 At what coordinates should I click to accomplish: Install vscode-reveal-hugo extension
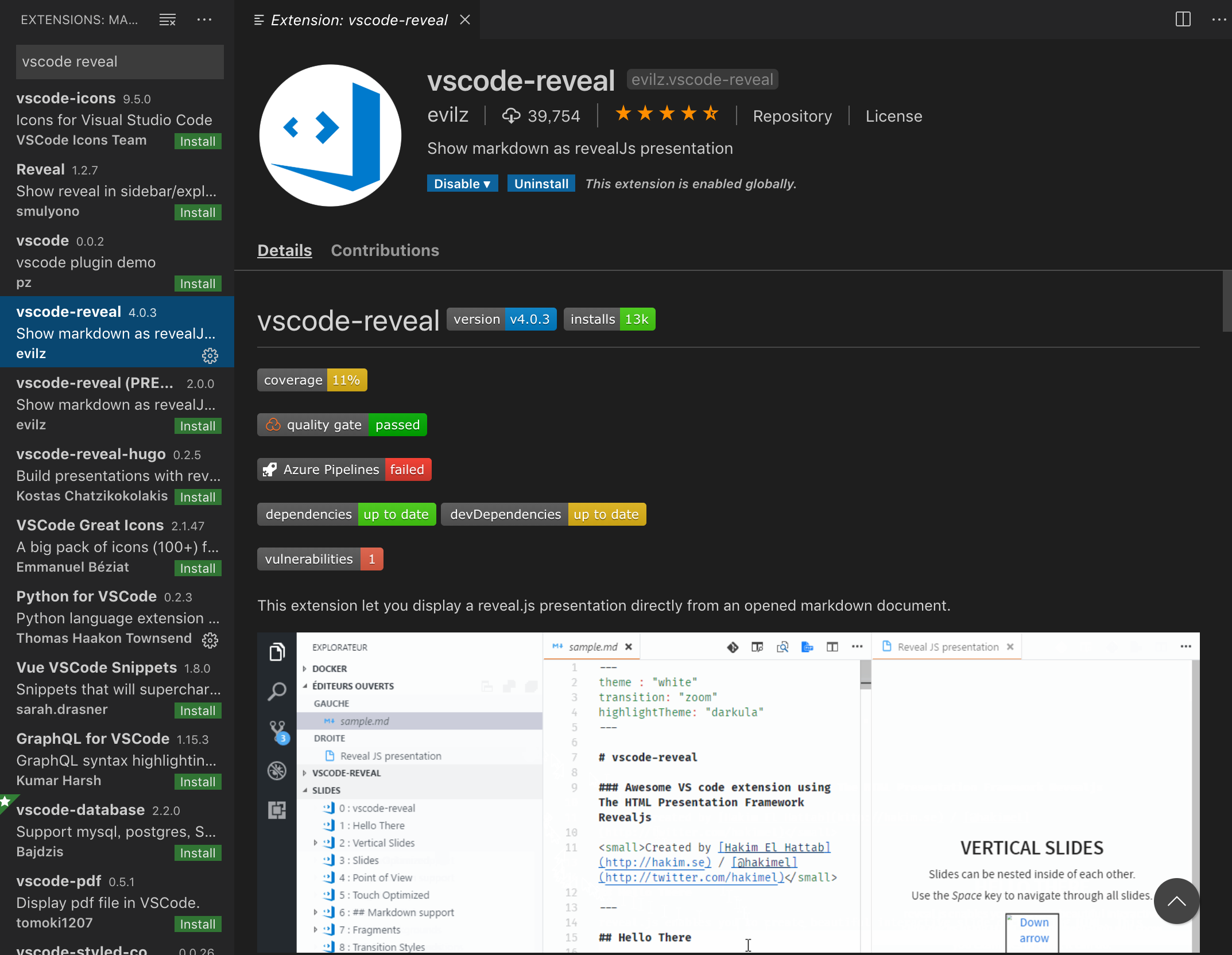[x=197, y=497]
